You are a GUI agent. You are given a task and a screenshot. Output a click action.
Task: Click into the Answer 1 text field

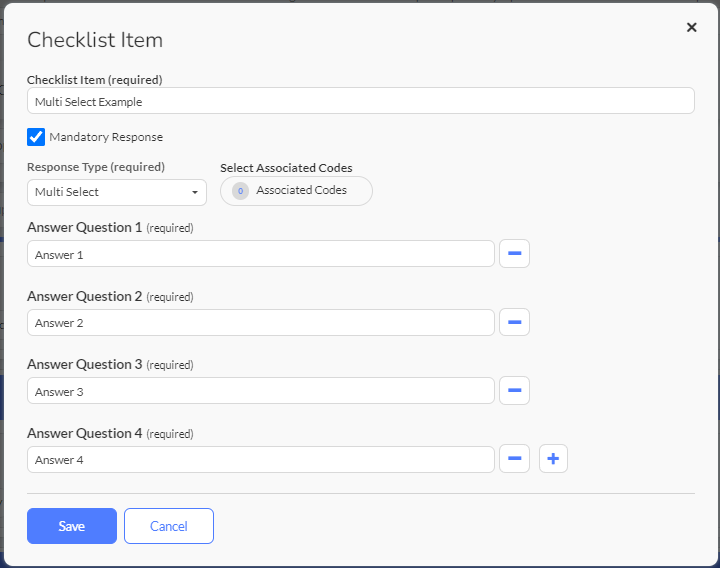[261, 254]
